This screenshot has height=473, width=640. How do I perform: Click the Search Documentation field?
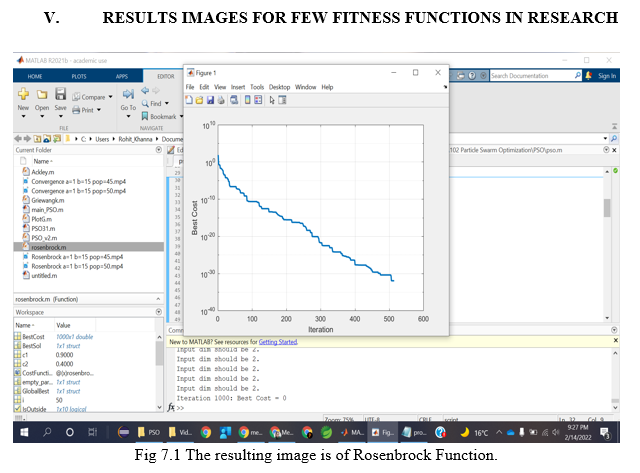532,76
